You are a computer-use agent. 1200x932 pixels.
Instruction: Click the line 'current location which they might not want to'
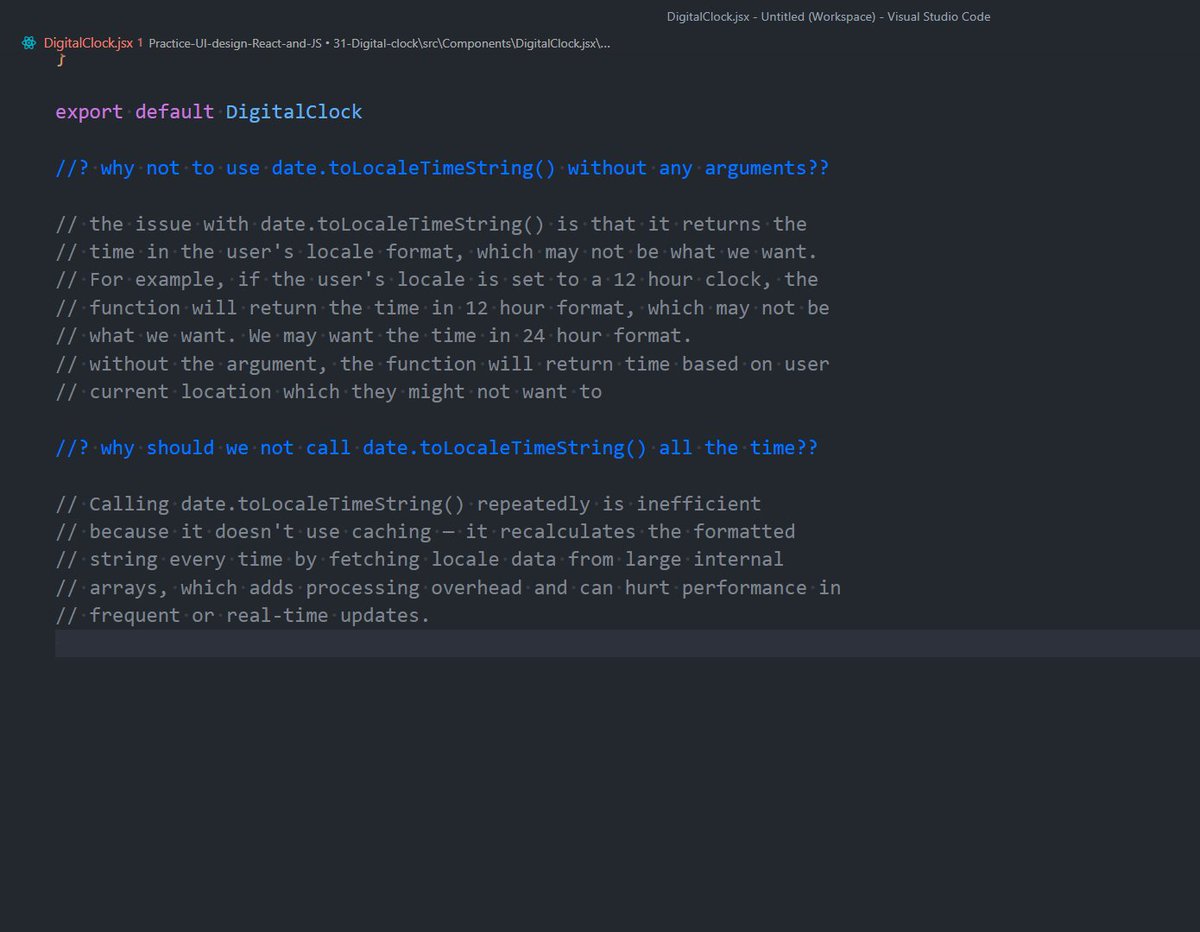pyautogui.click(x=329, y=392)
